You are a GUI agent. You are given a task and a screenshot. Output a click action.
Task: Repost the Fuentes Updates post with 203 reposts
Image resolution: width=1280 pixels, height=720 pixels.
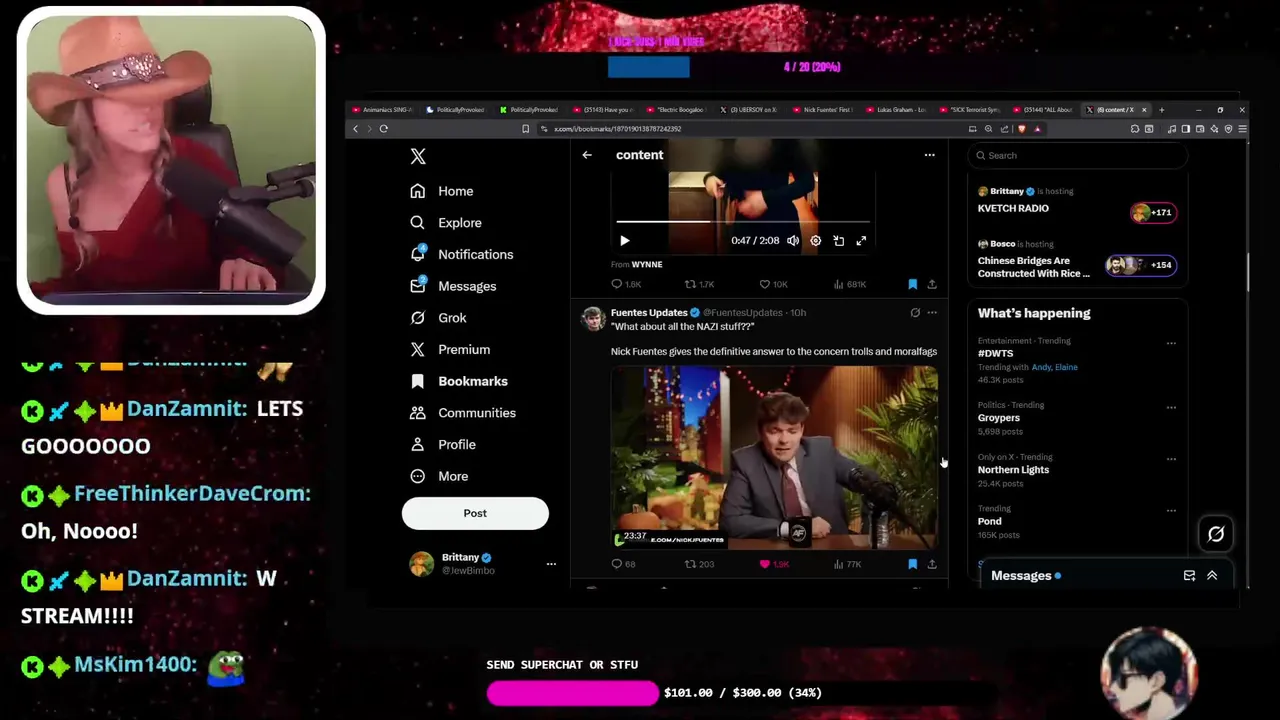coord(699,565)
